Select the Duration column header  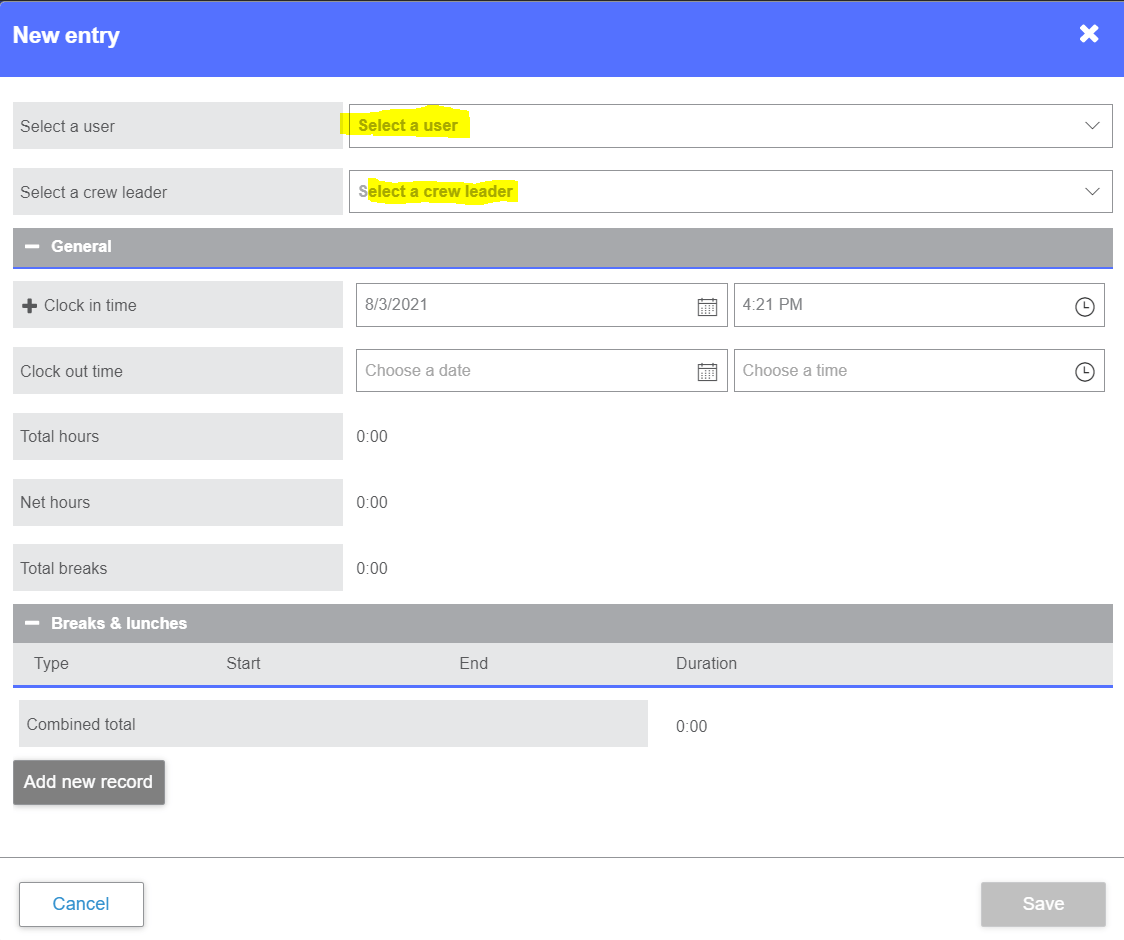[x=706, y=664]
